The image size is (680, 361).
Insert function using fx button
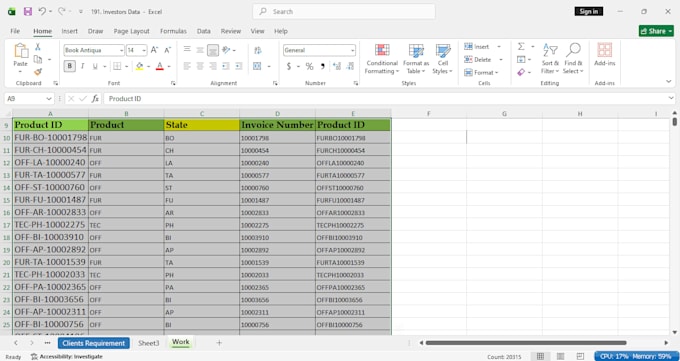point(95,98)
